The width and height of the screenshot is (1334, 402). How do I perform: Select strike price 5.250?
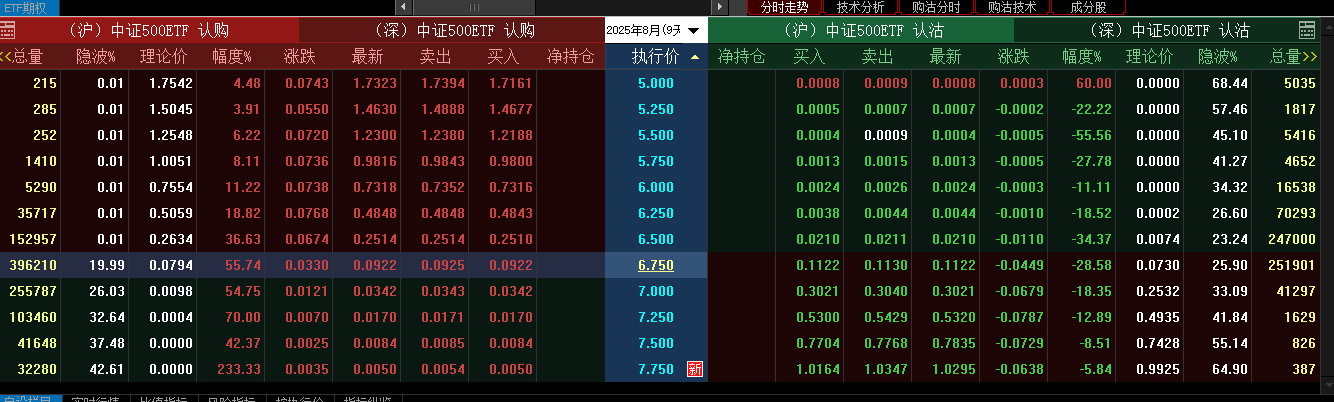pyautogui.click(x=655, y=109)
